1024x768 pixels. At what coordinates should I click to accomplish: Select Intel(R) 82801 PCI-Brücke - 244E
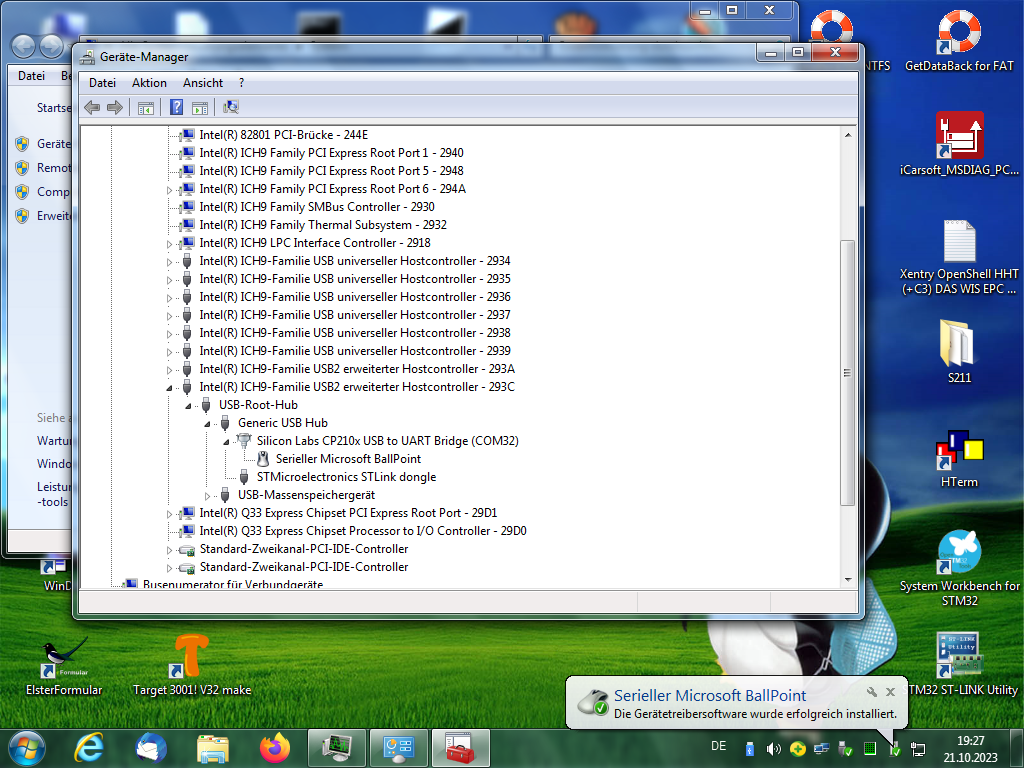(x=283, y=135)
